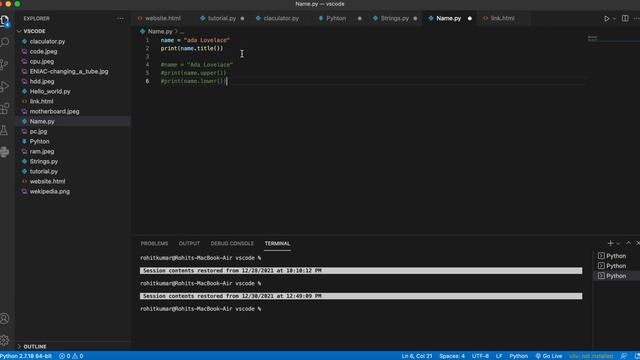Split the editor to the right
The width and height of the screenshot is (640, 360).
[625, 18]
